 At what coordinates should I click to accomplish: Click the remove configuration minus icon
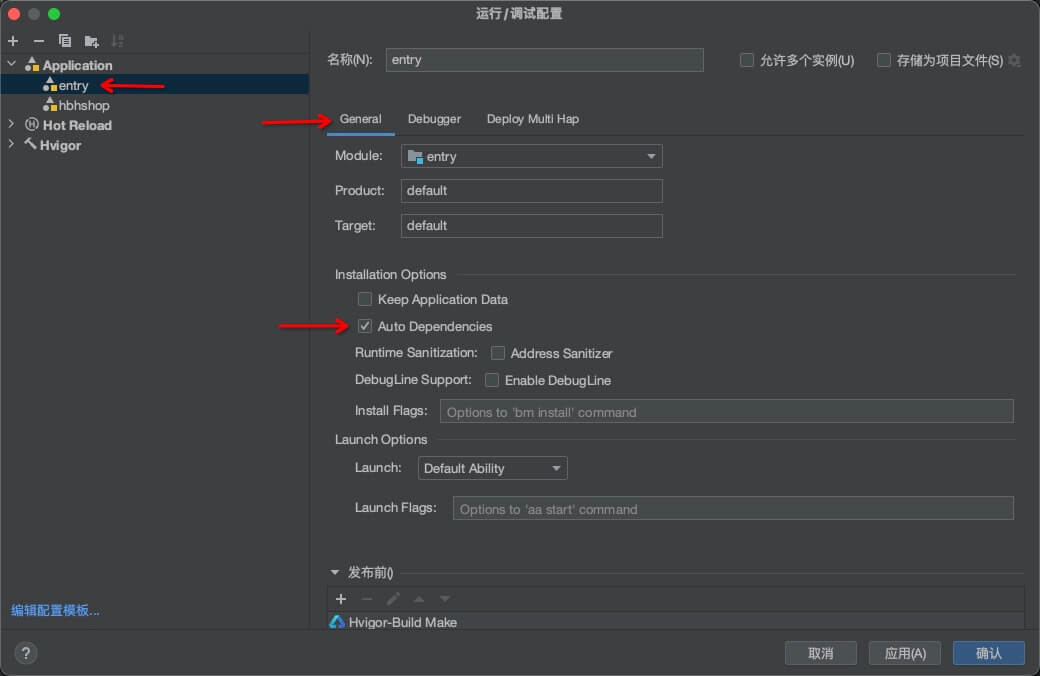(x=39, y=41)
